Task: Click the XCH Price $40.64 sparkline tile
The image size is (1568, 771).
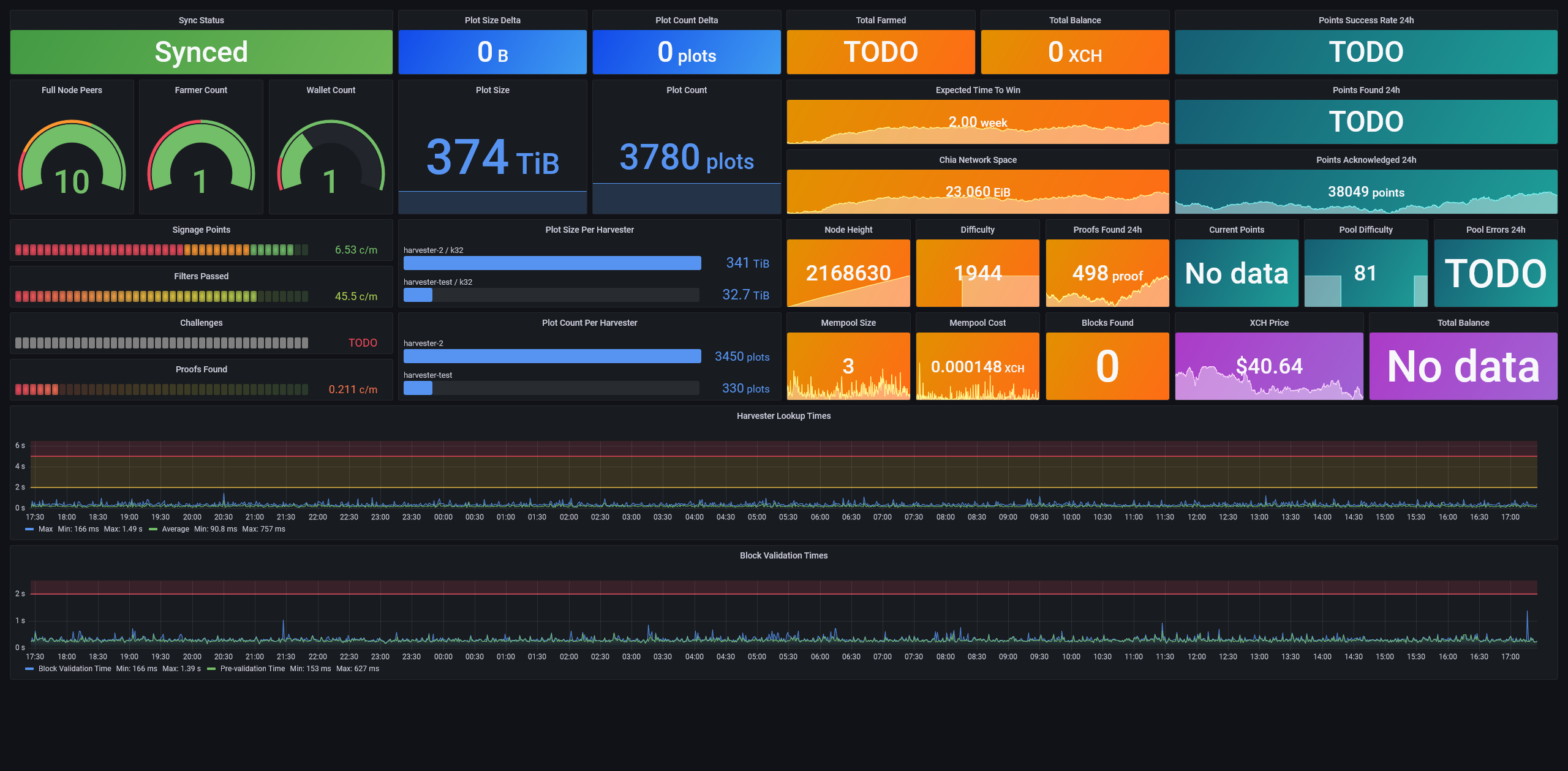Action: point(1268,366)
